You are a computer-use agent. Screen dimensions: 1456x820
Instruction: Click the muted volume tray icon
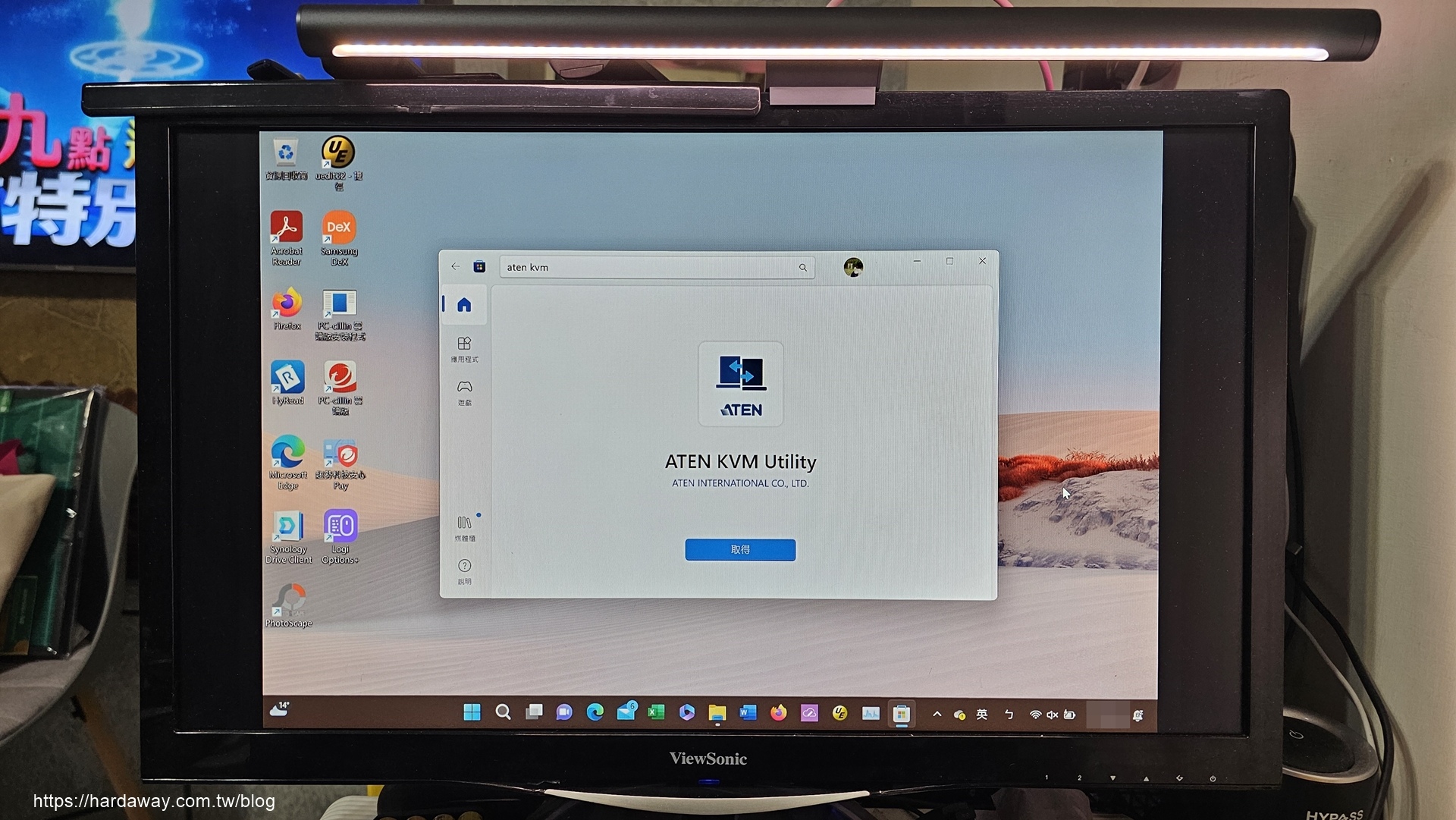click(x=1053, y=715)
